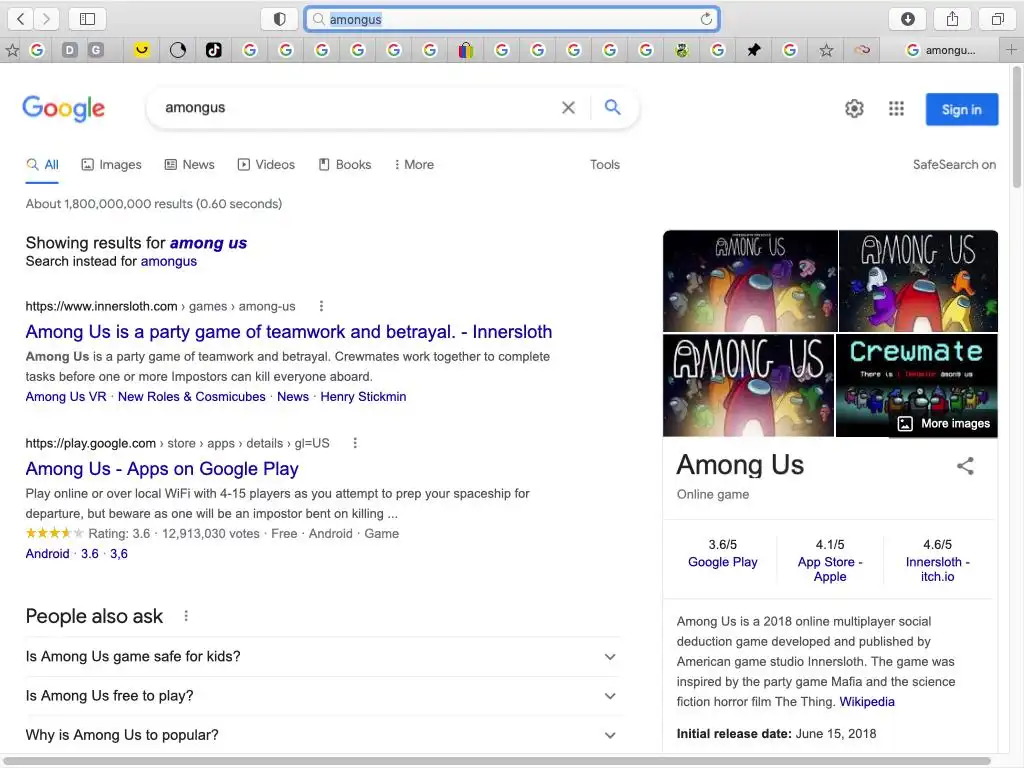1024x768 pixels.
Task: Open the infinity loop pinned tab
Action: click(x=862, y=50)
